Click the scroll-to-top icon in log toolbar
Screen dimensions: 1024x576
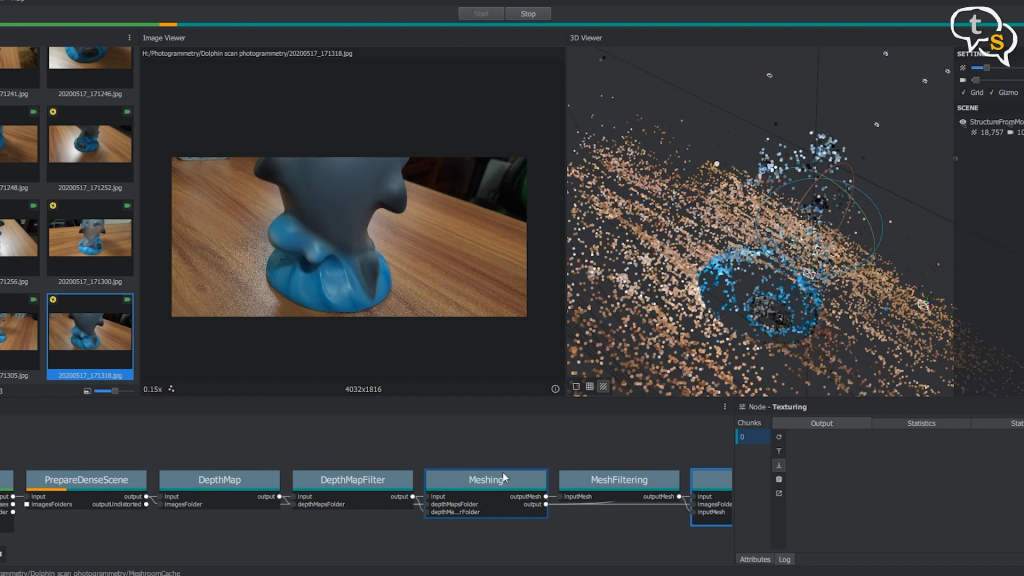point(779,451)
